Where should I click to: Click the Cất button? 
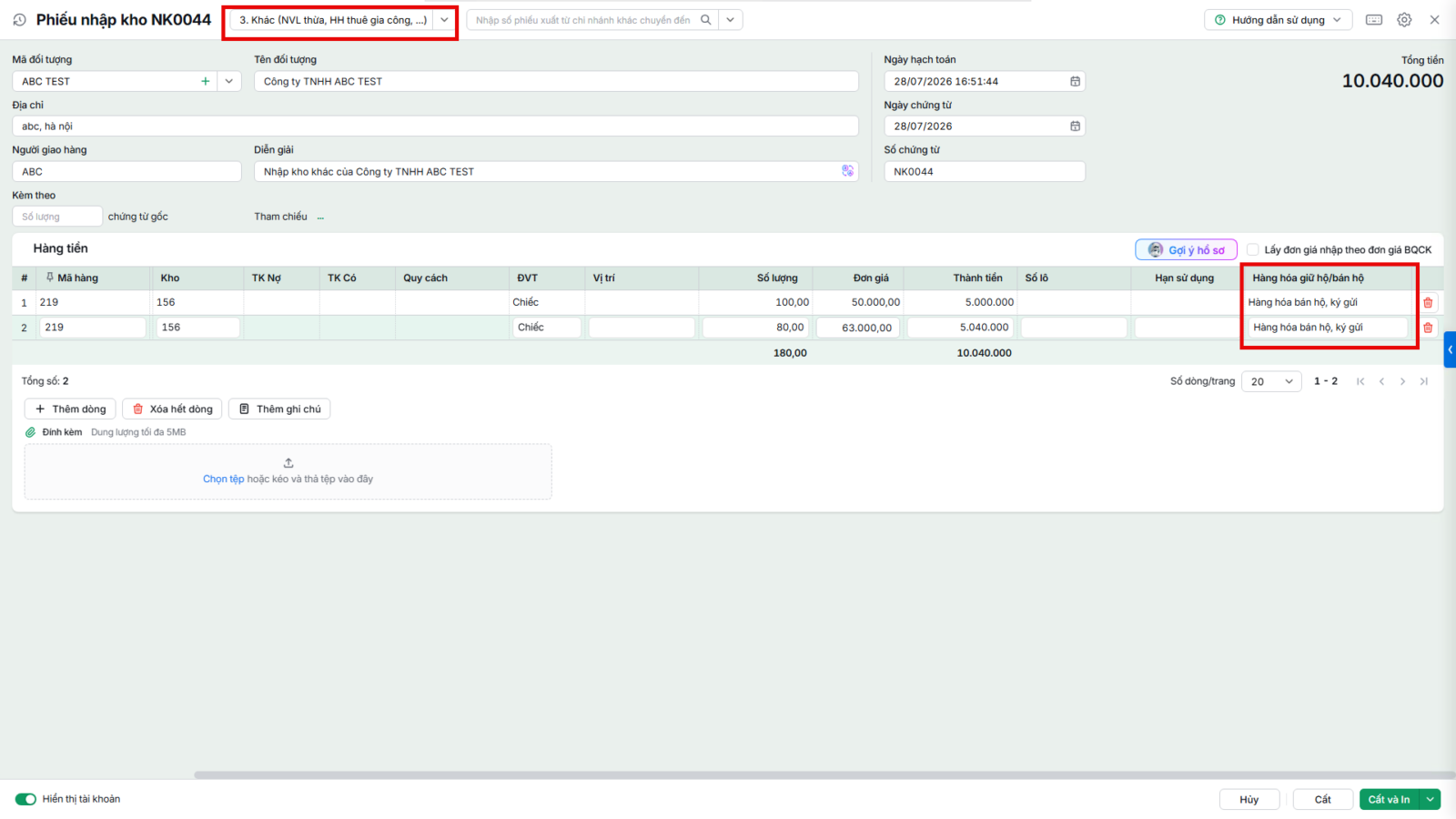[1323, 799]
